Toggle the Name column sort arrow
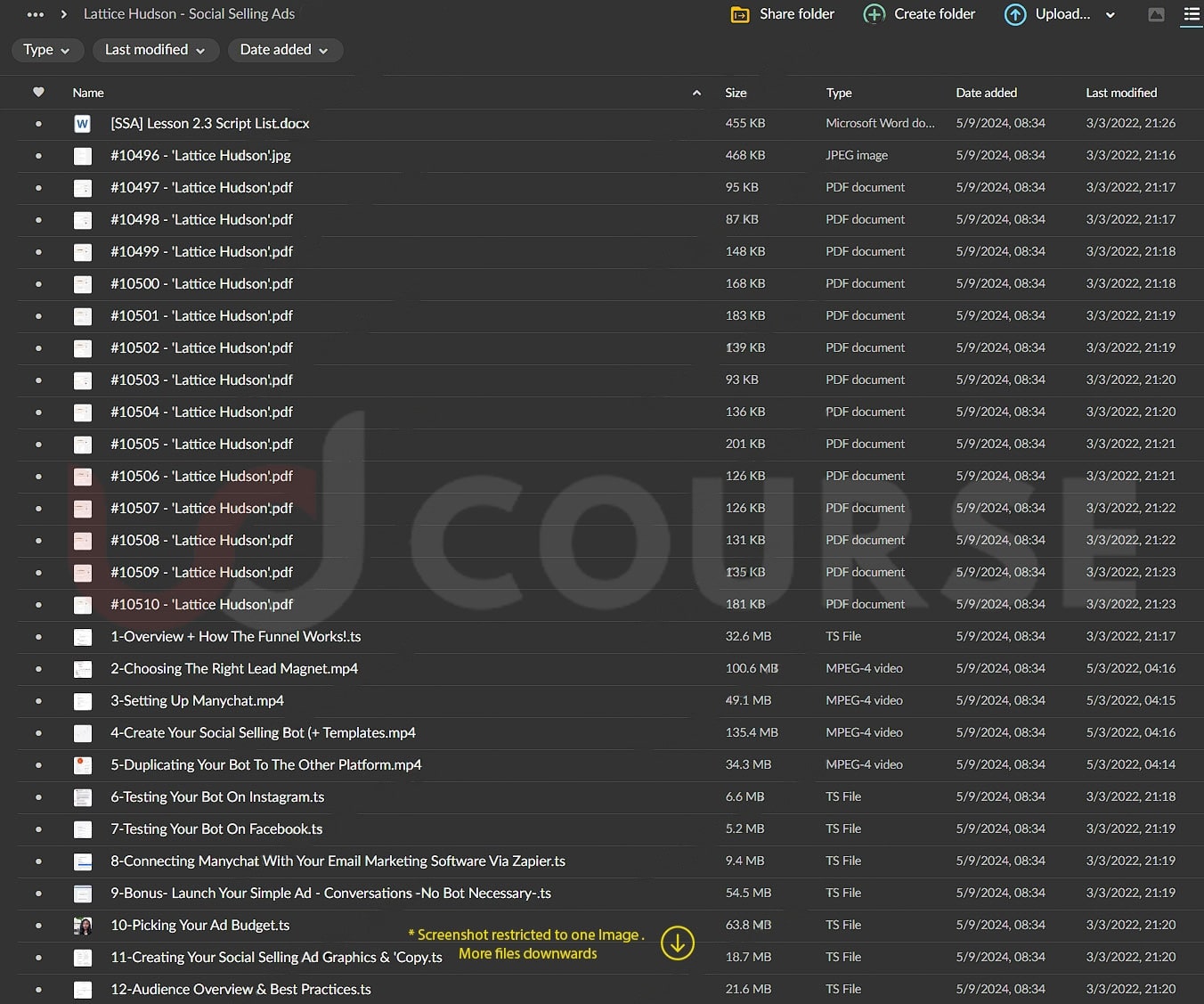 pyautogui.click(x=696, y=93)
